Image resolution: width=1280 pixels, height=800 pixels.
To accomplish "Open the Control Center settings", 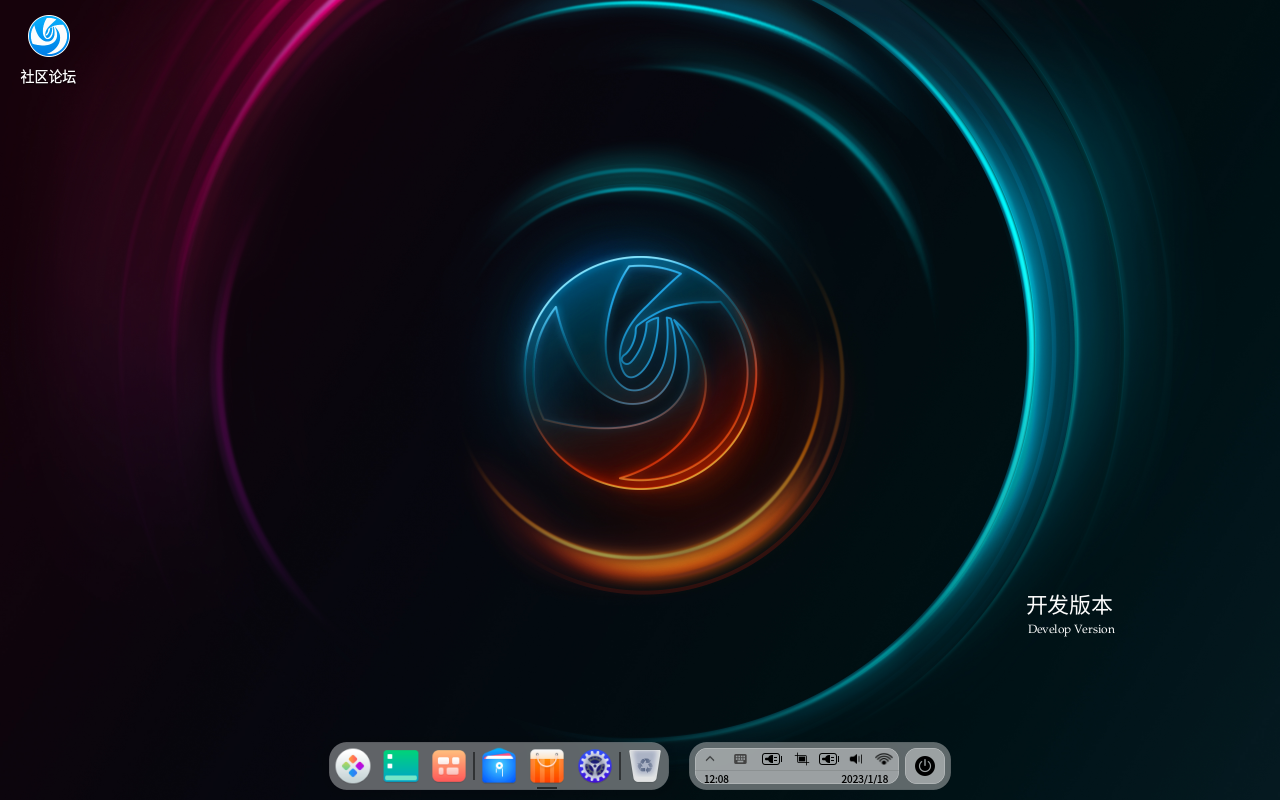I will 594,765.
